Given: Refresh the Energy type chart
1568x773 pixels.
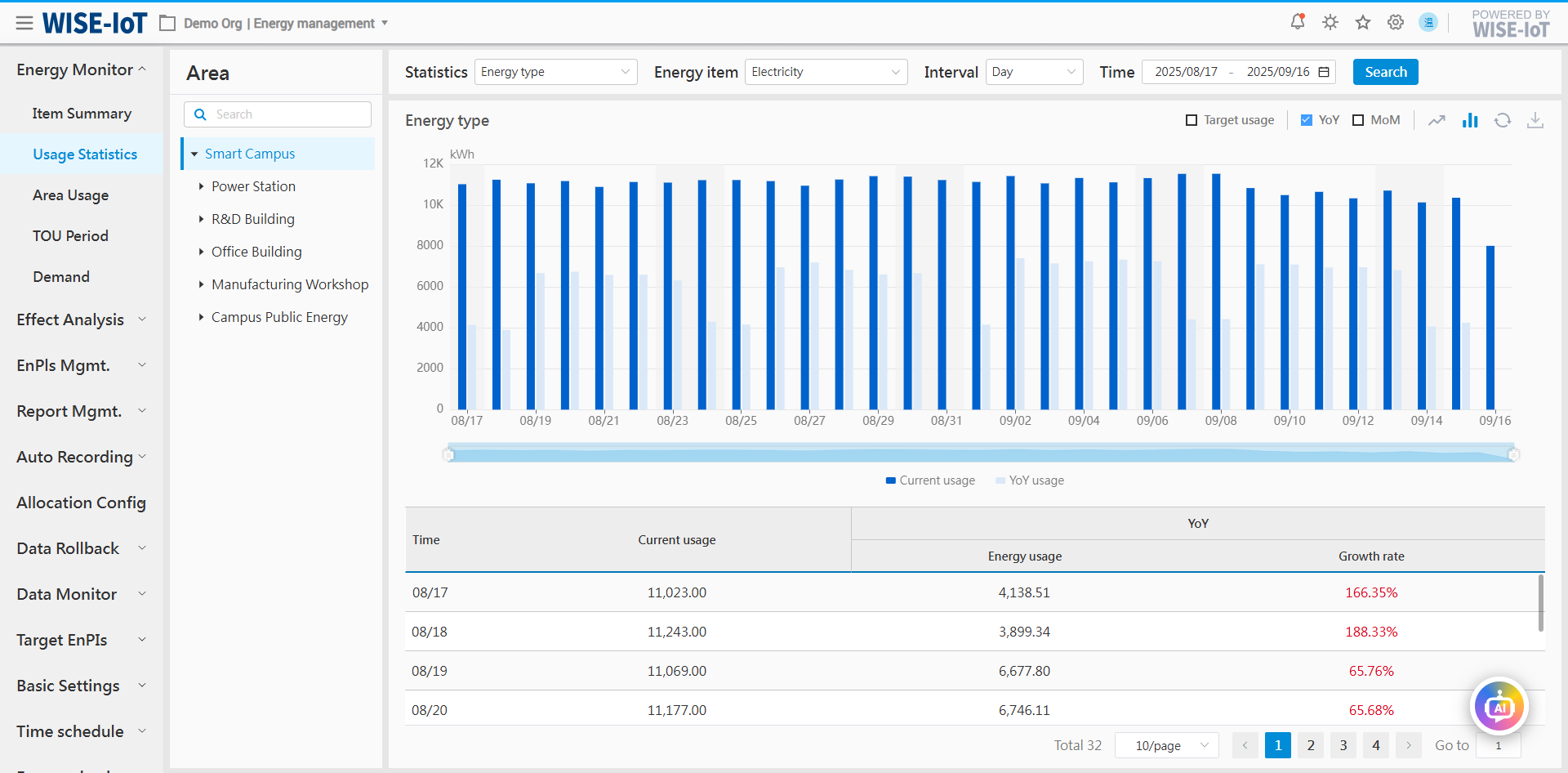Looking at the screenshot, I should click(1503, 120).
